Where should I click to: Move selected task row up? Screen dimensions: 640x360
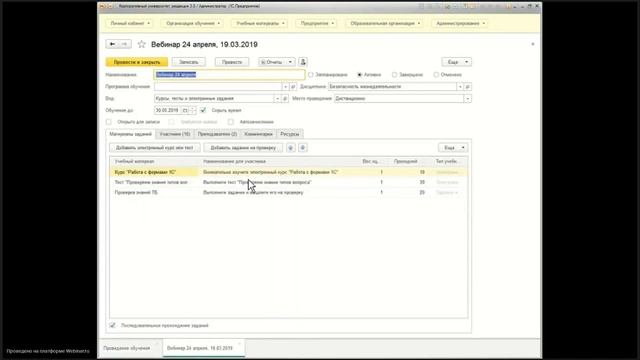[x=291, y=148]
